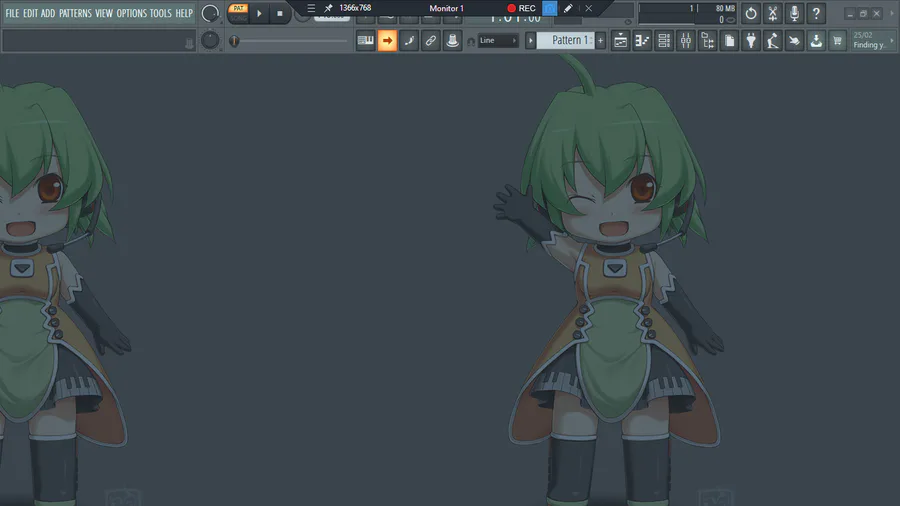Open the audio editor scissors icon
Screen dimensions: 900x506
[773, 13]
